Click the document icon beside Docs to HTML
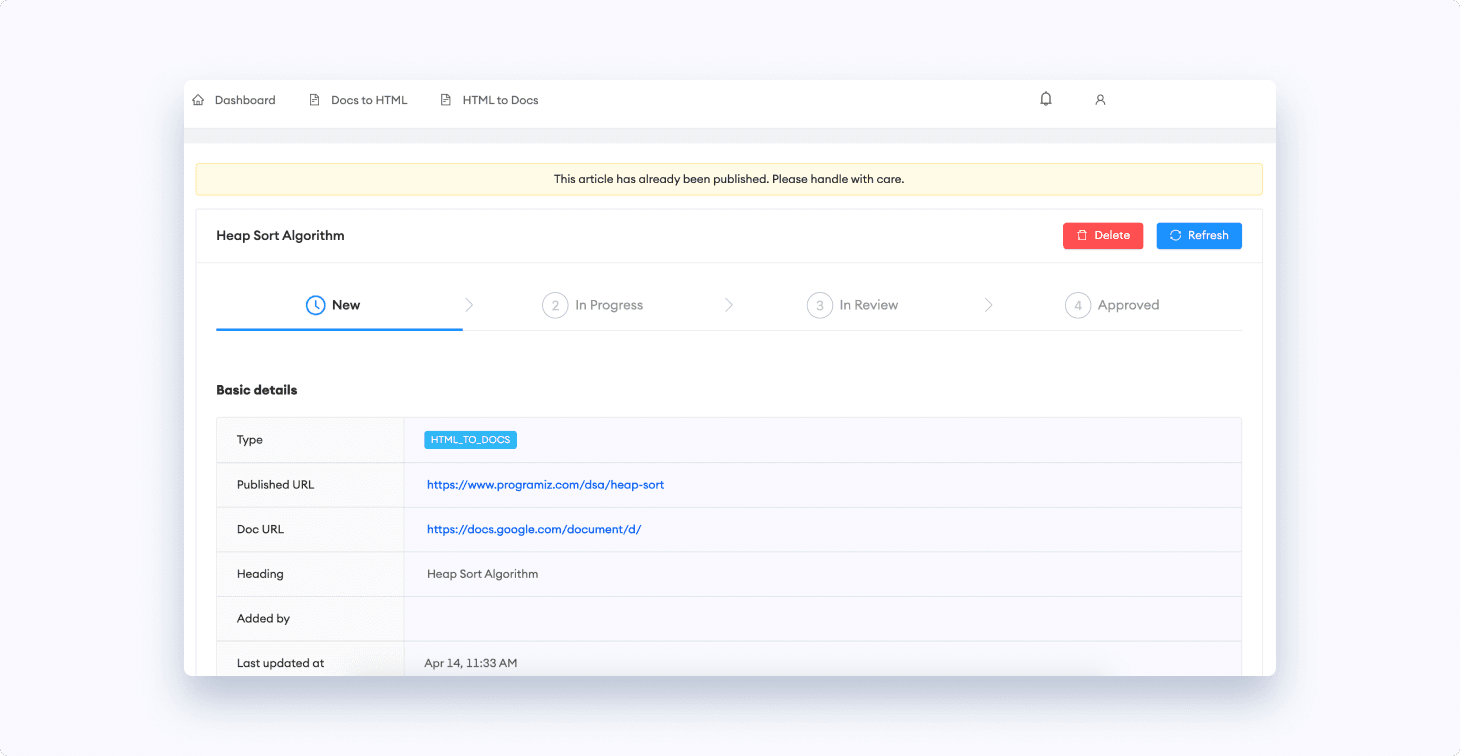This screenshot has width=1460, height=756. coord(316,99)
